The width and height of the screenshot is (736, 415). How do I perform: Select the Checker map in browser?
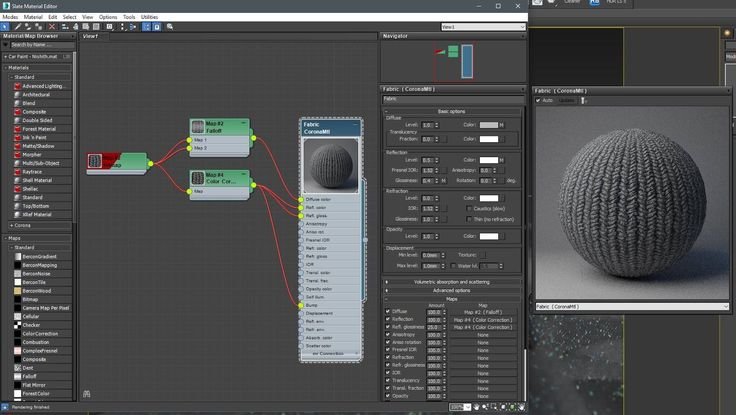[31, 325]
